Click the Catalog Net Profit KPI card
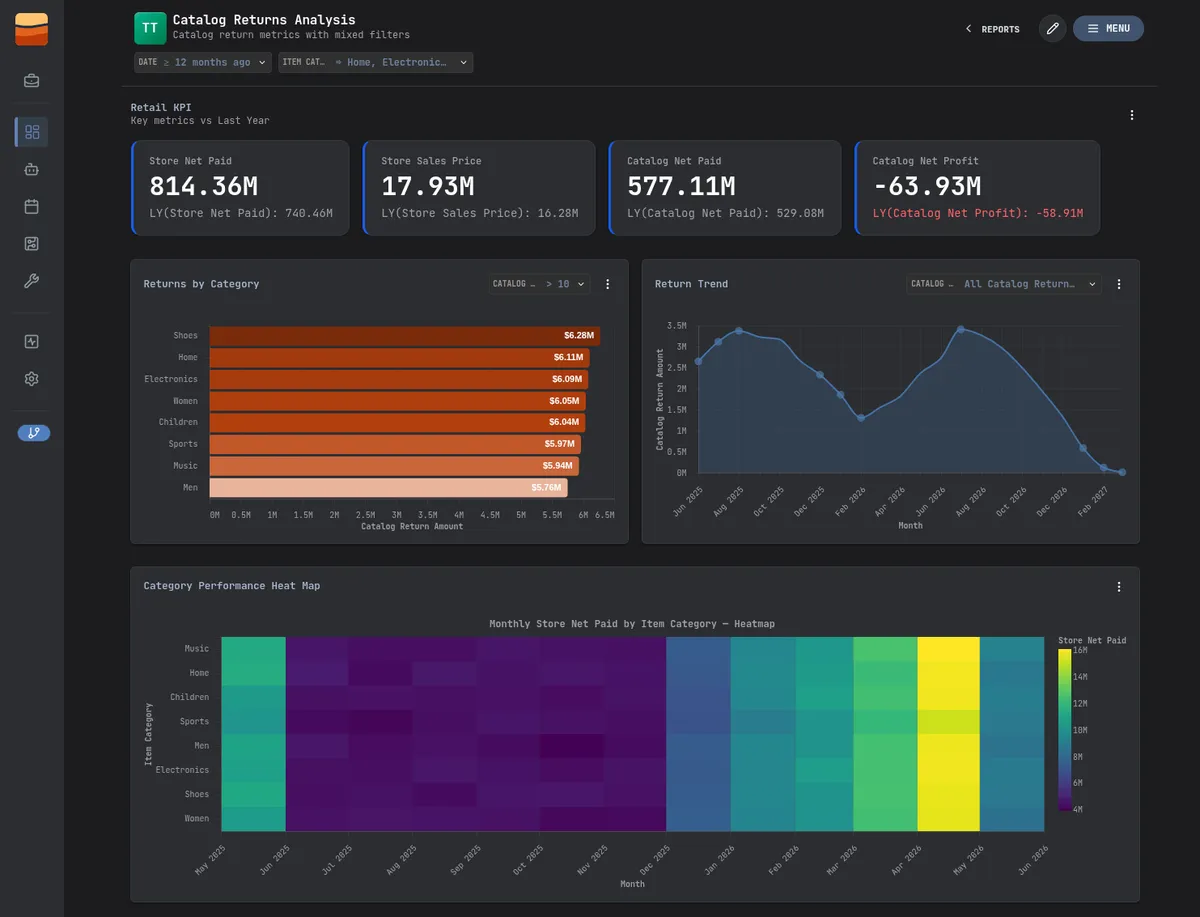Screen dimensions: 1200x917 tap(977, 188)
